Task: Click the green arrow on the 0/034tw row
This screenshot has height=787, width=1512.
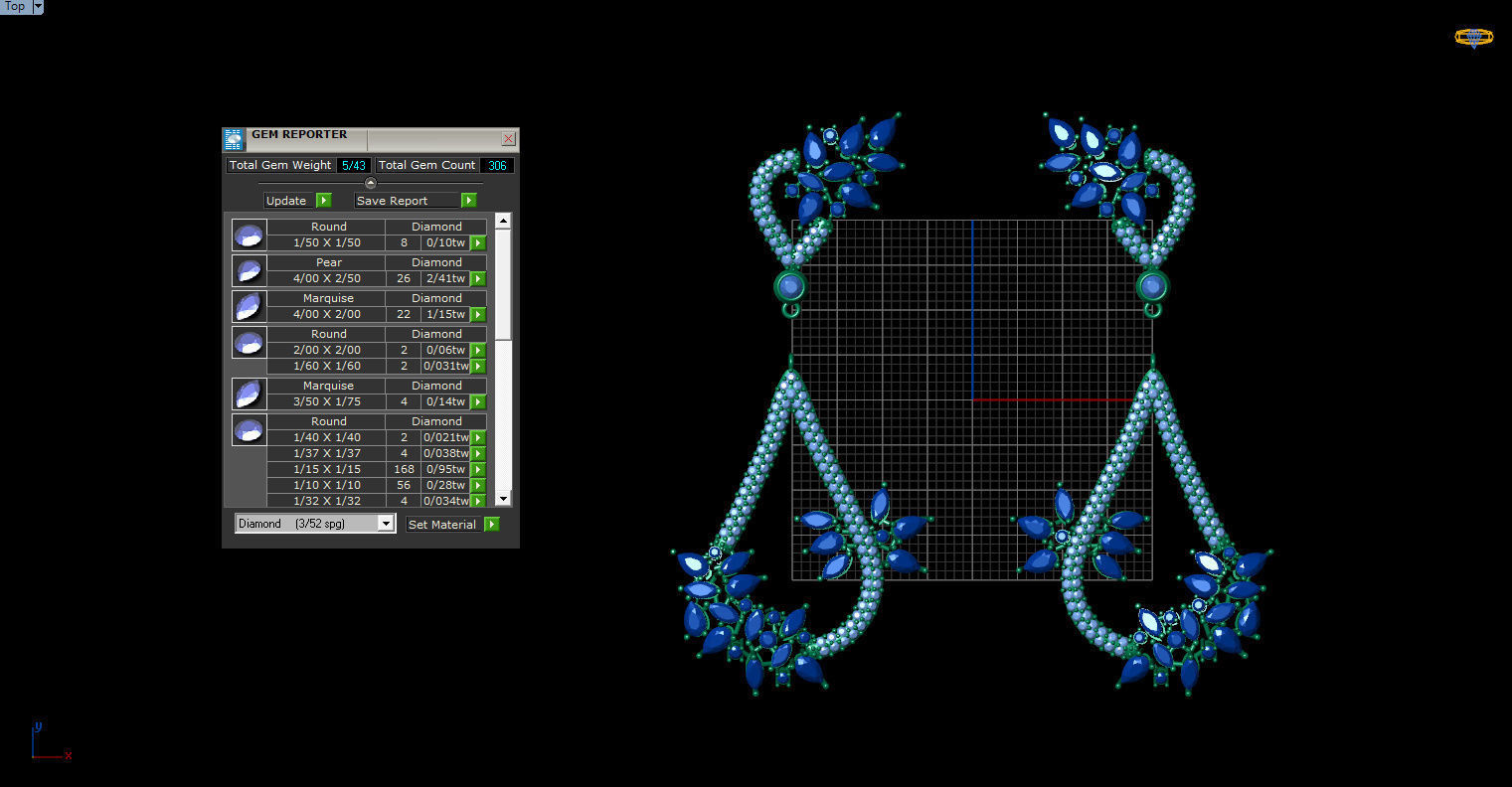Action: (478, 501)
